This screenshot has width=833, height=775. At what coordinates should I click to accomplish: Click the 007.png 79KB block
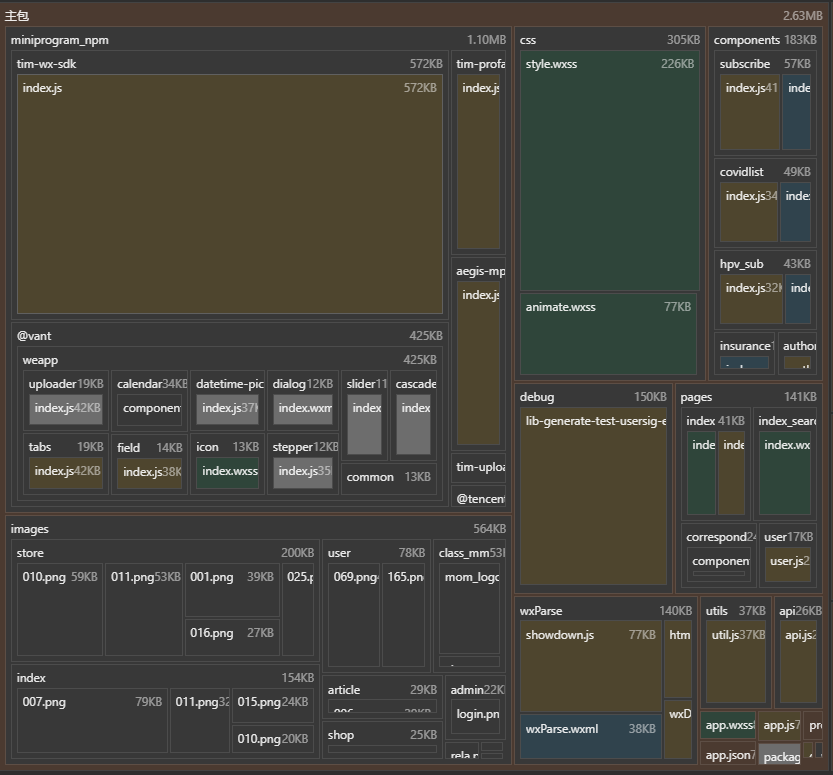92,720
